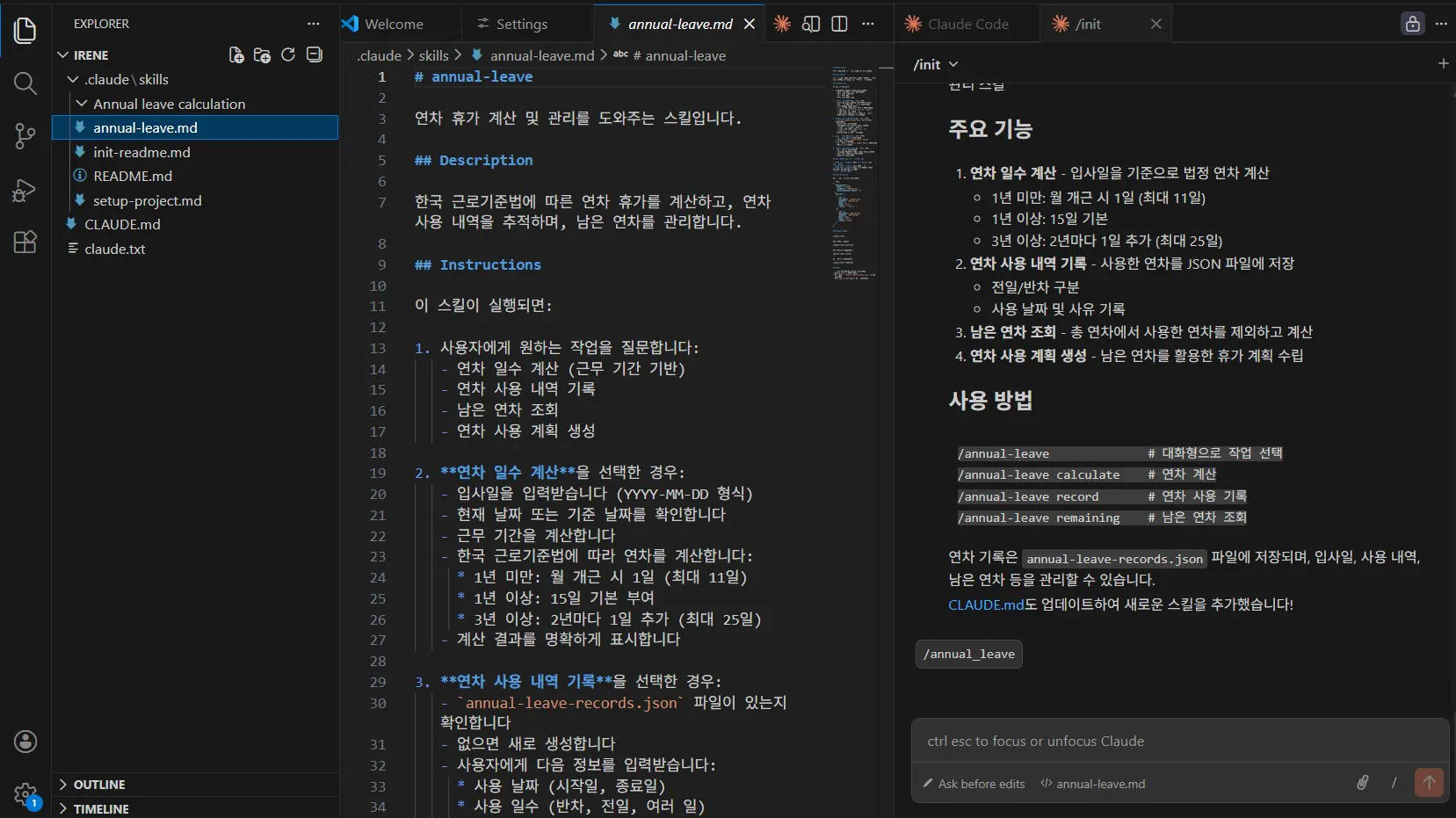
Task: Send the message with the up-arrow button
Action: point(1428,783)
